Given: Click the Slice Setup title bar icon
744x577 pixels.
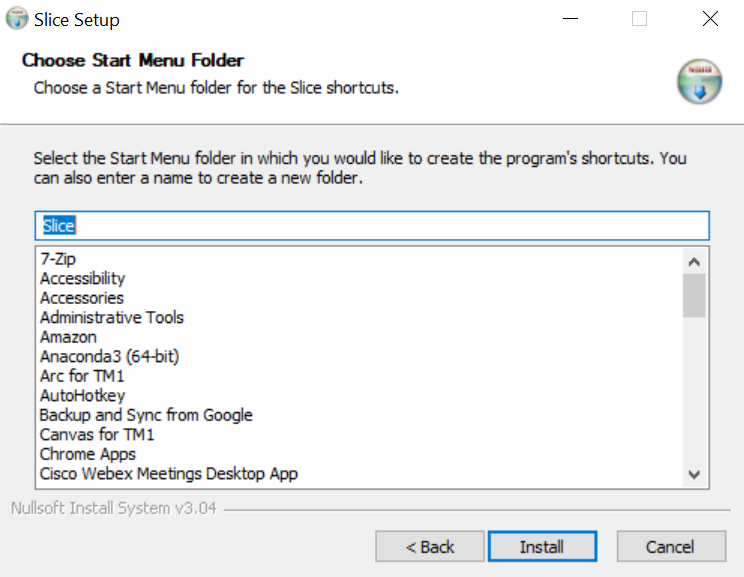Looking at the screenshot, I should point(17,19).
